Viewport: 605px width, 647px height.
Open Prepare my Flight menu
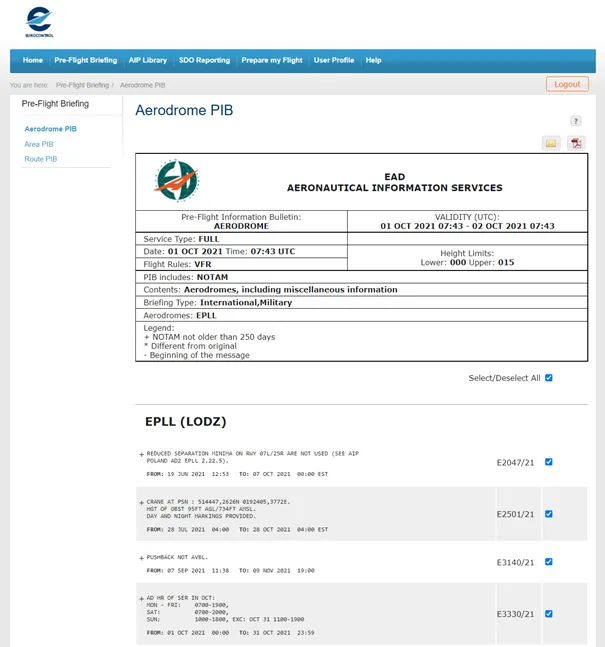point(272,60)
